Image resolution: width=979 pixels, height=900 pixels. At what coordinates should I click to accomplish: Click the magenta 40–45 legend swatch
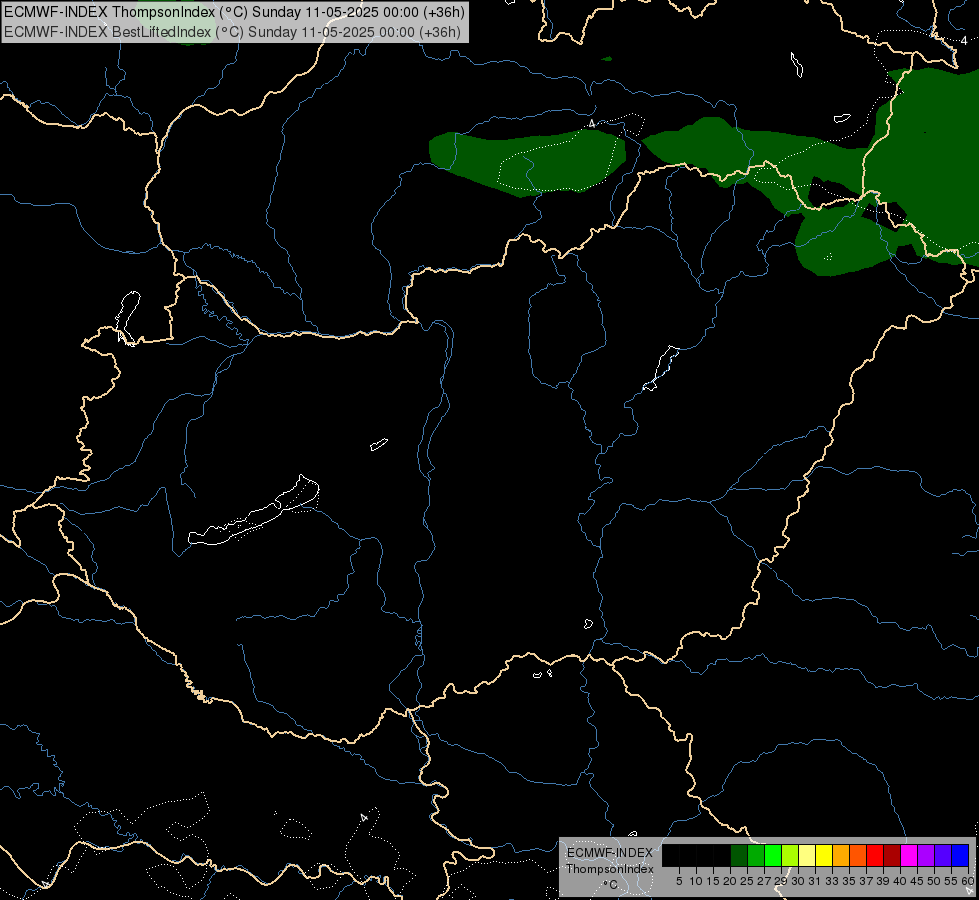909,855
